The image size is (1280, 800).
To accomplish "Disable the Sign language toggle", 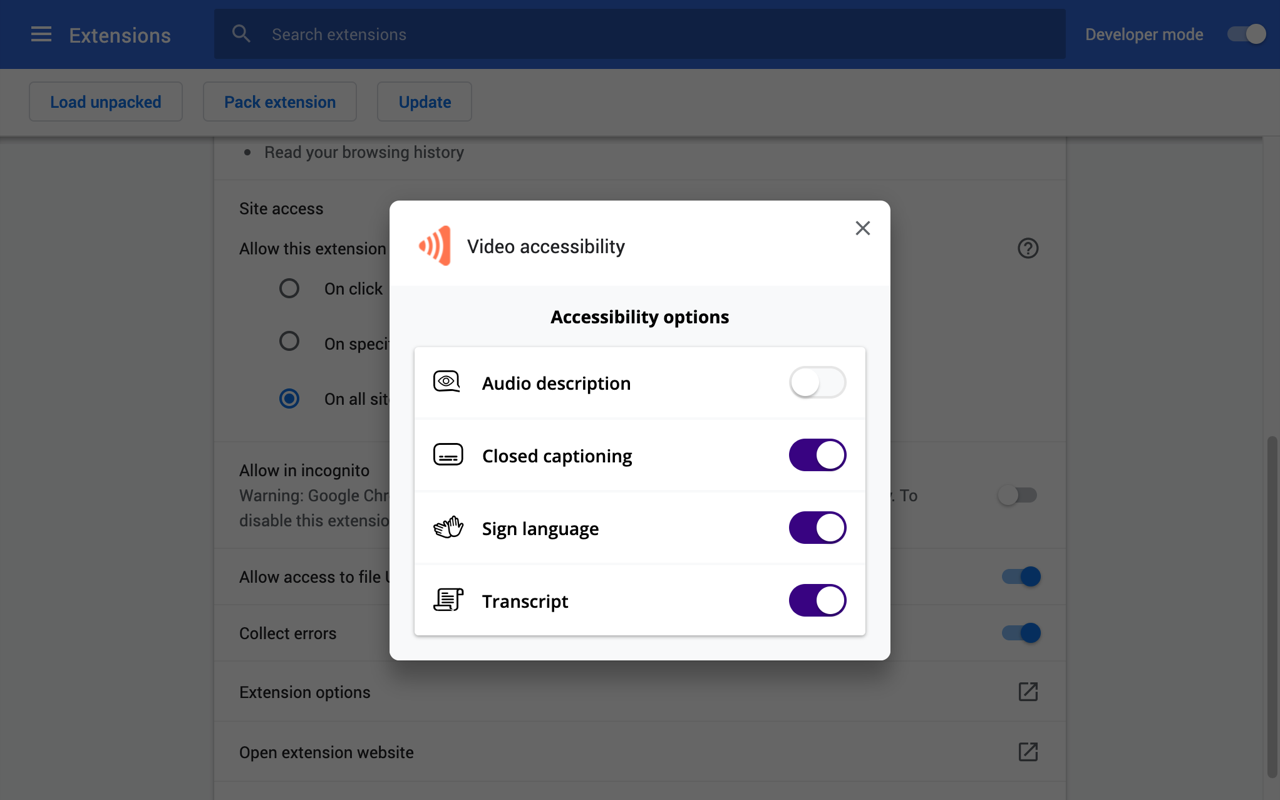I will point(817,527).
